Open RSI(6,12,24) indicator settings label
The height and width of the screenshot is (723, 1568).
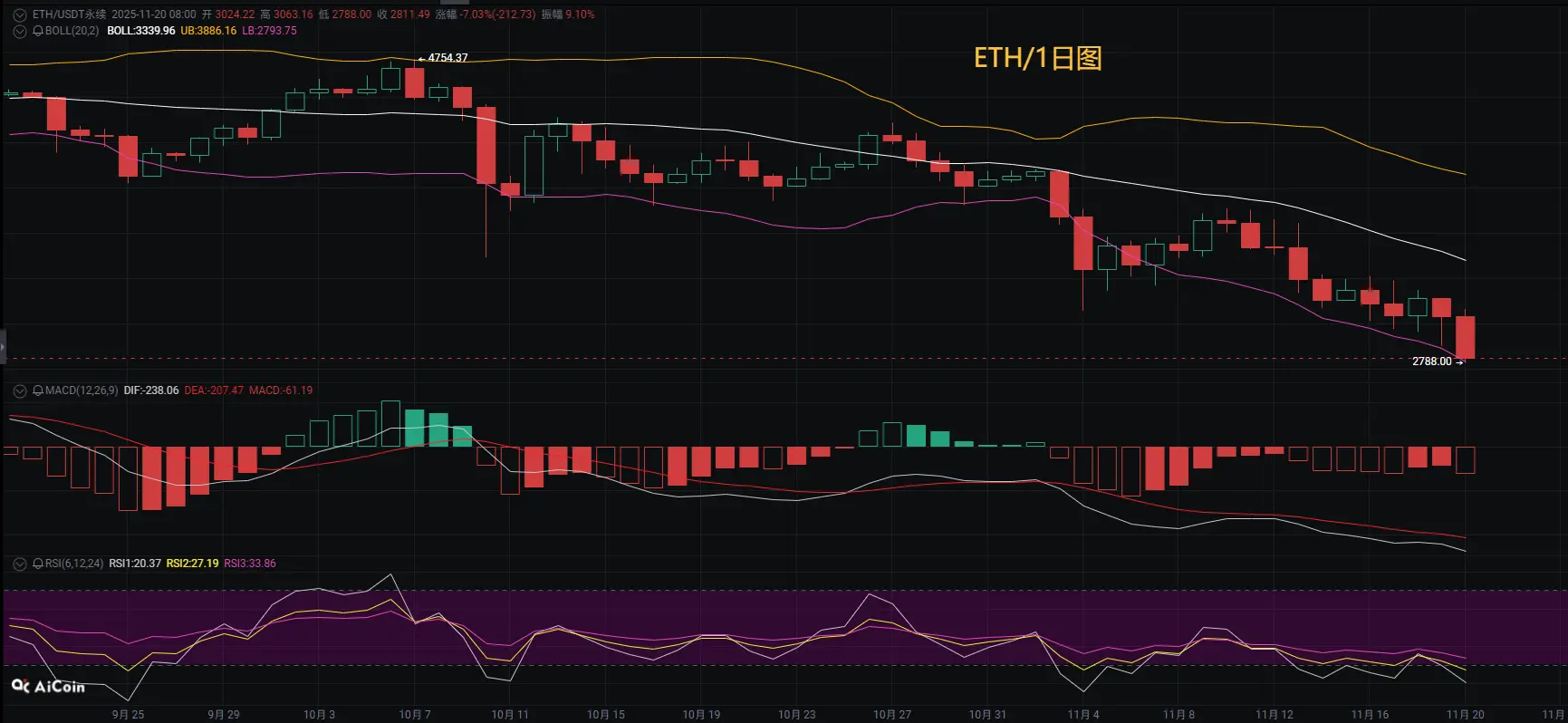[x=74, y=564]
